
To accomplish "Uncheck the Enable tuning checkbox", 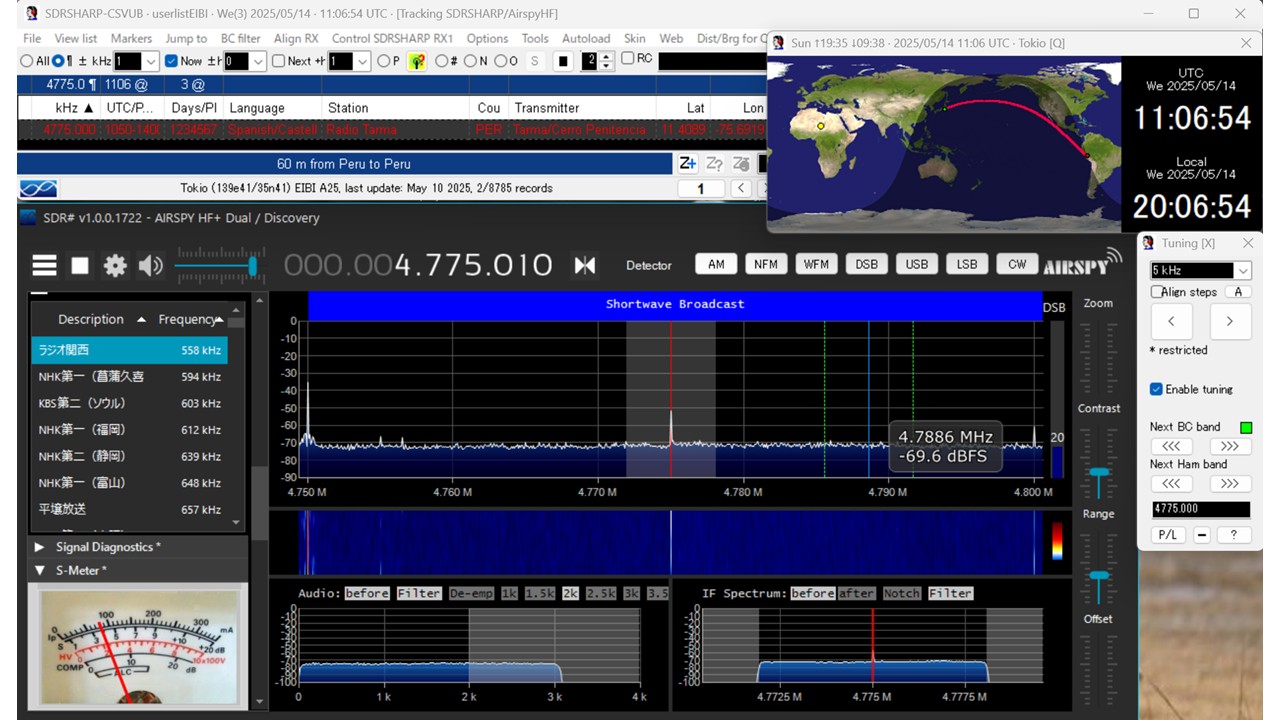I will (1156, 389).
